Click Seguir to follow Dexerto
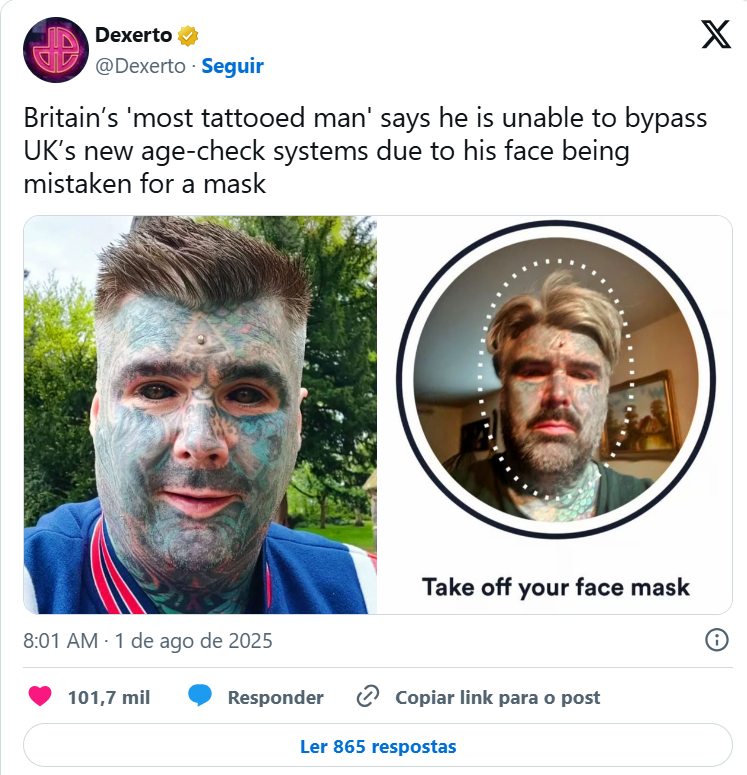Viewport: 747px width, 775px height. 232,66
